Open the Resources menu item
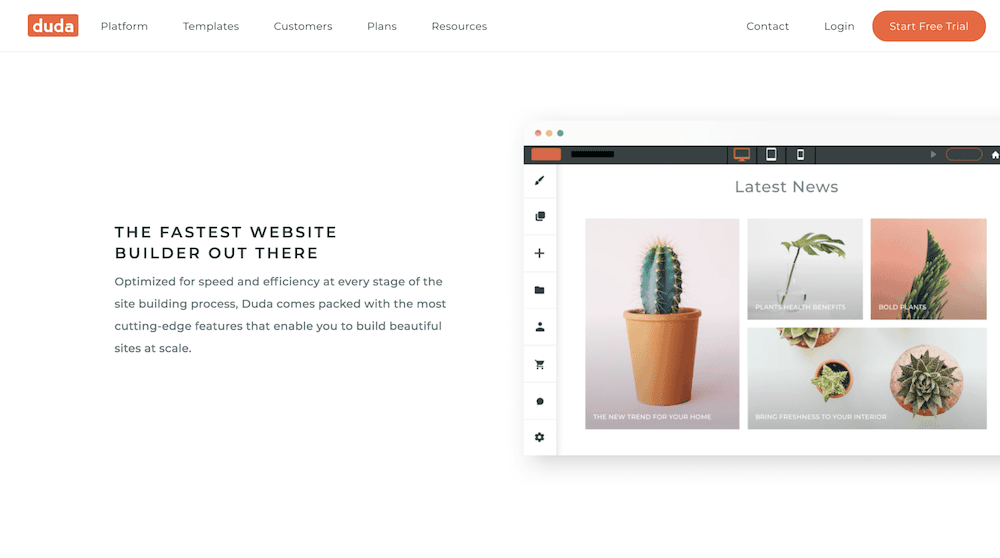Image resolution: width=1000 pixels, height=558 pixels. [459, 26]
